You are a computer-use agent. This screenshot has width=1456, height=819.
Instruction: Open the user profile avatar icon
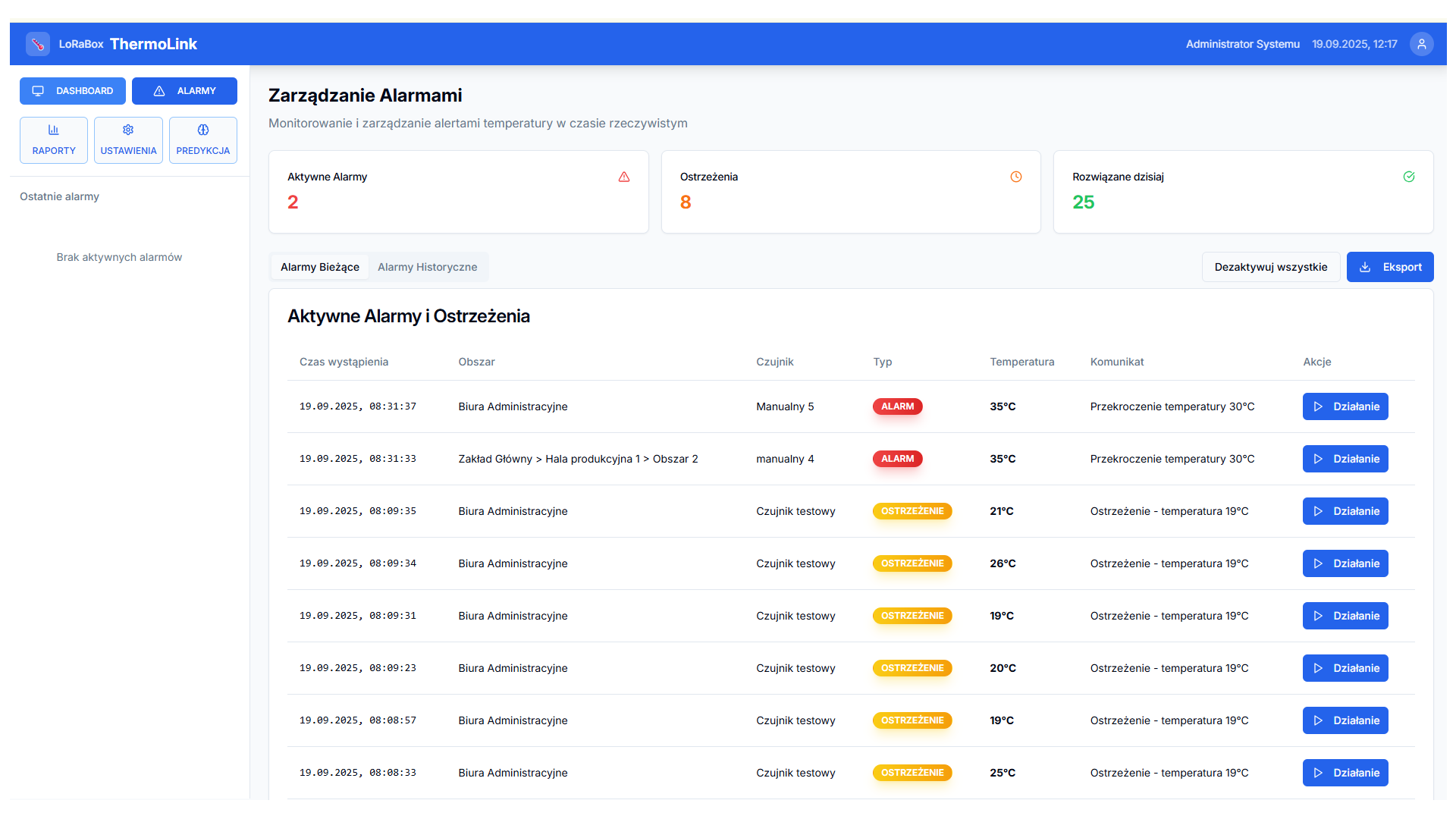(x=1421, y=44)
